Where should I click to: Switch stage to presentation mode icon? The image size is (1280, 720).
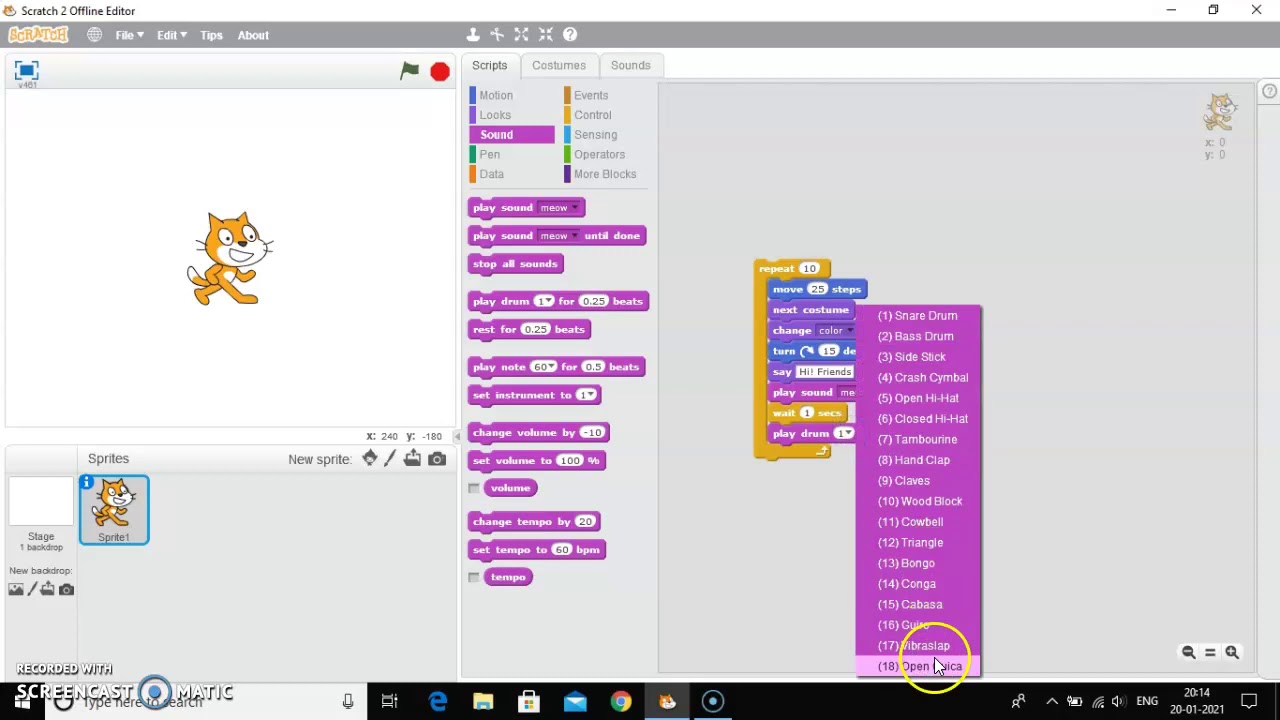[x=26, y=70]
